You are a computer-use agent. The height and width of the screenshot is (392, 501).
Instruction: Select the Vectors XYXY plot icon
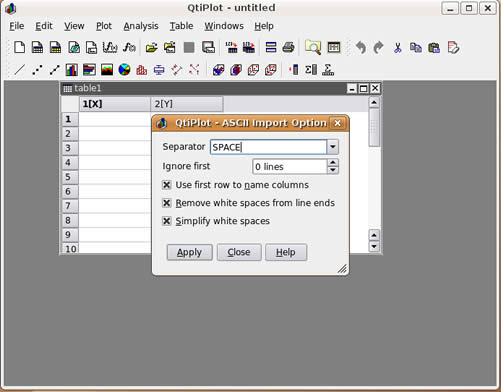pos(177,70)
